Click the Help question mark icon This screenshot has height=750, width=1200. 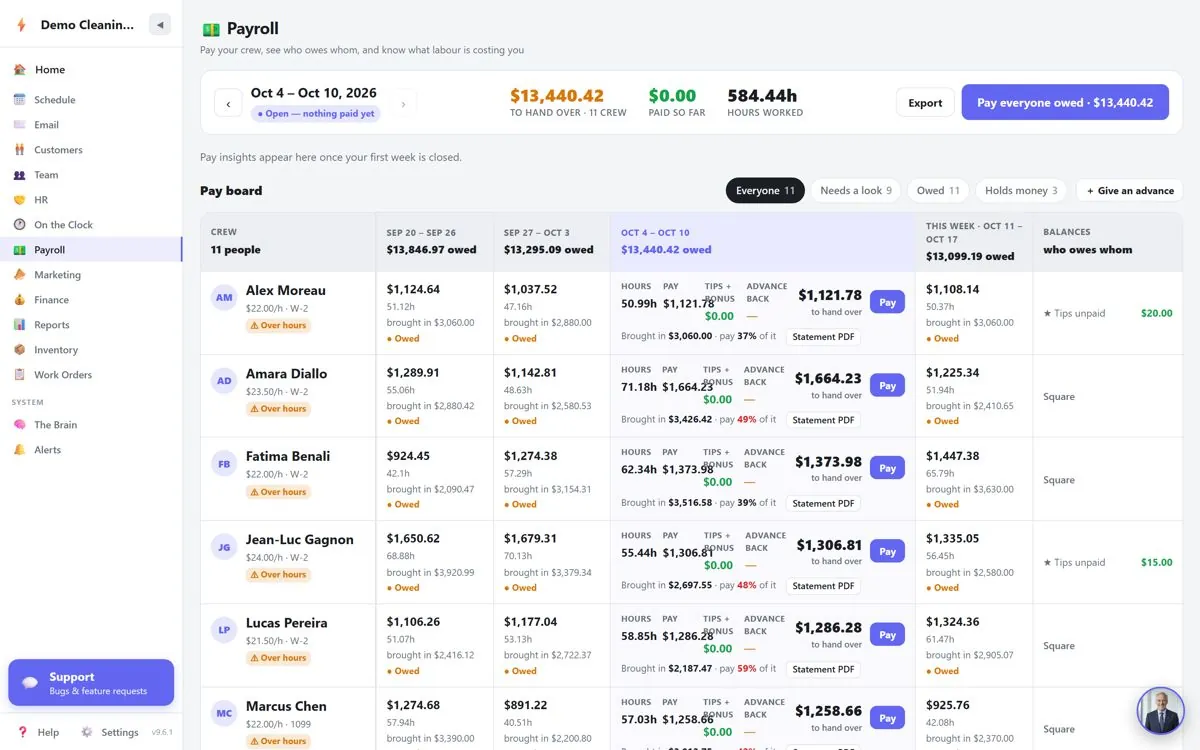coord(23,732)
